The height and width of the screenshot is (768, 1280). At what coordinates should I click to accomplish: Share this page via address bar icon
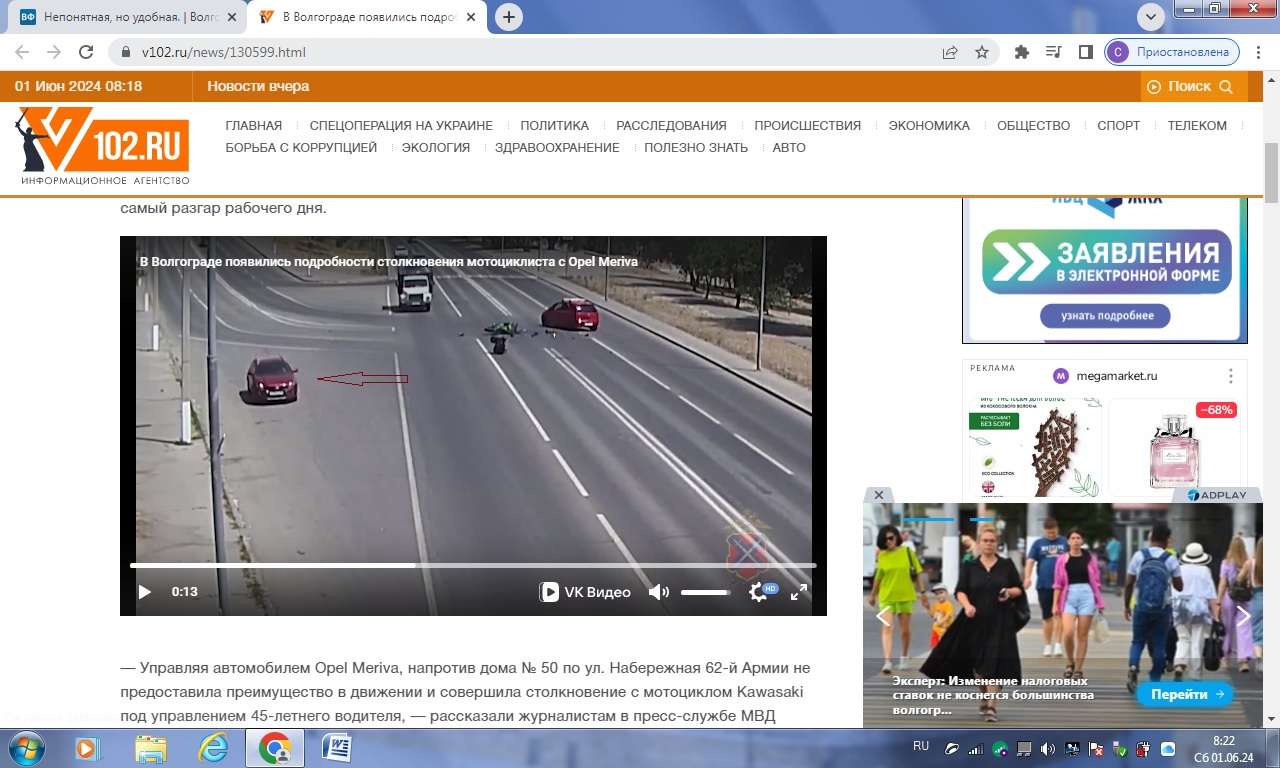(x=950, y=52)
